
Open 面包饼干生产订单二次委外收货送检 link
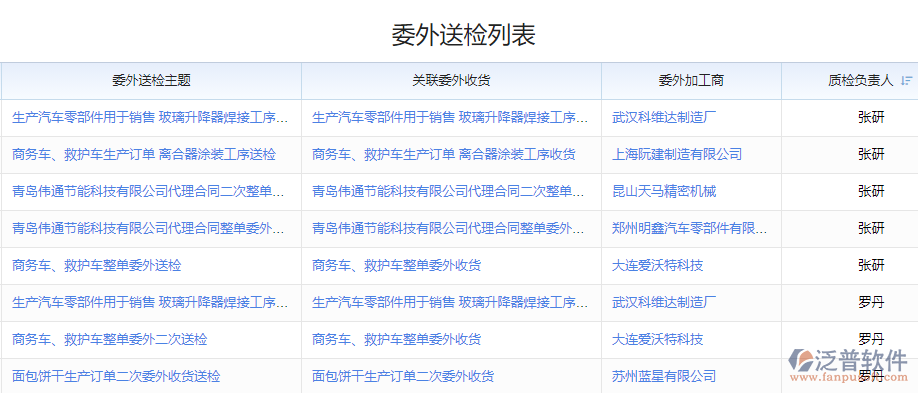tap(116, 376)
